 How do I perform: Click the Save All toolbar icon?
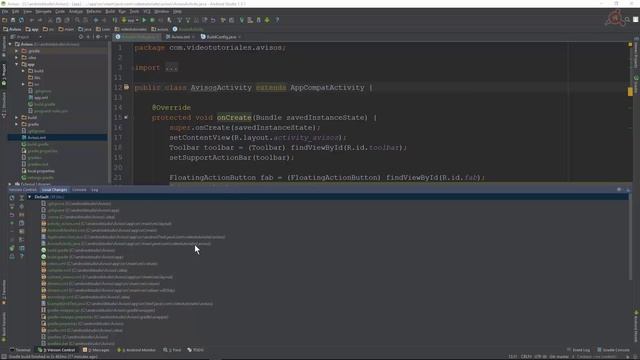coord(13,20)
